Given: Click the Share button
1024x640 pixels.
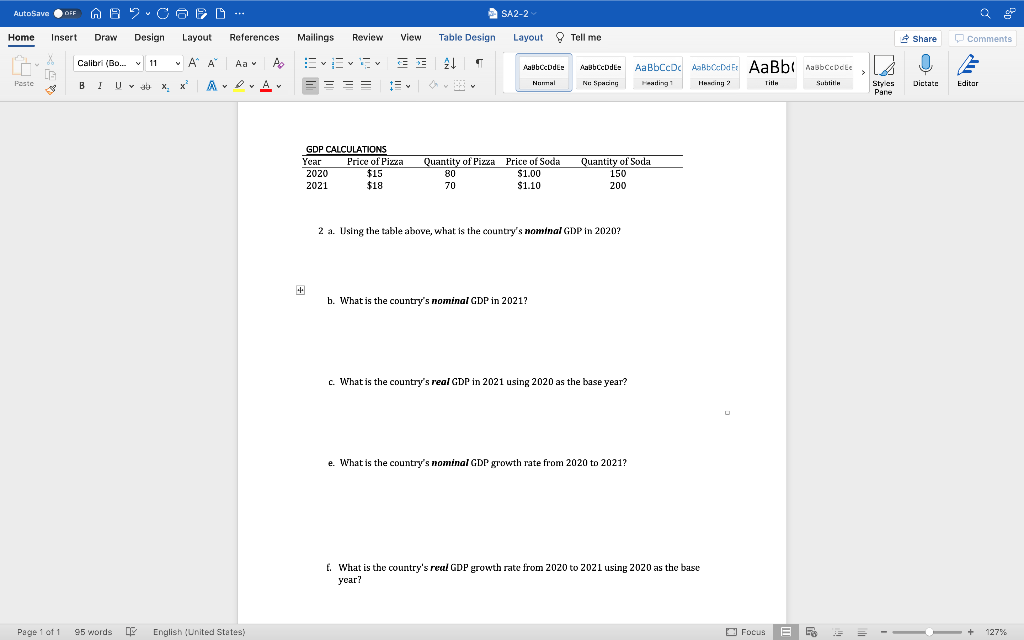Looking at the screenshot, I should 918,39.
